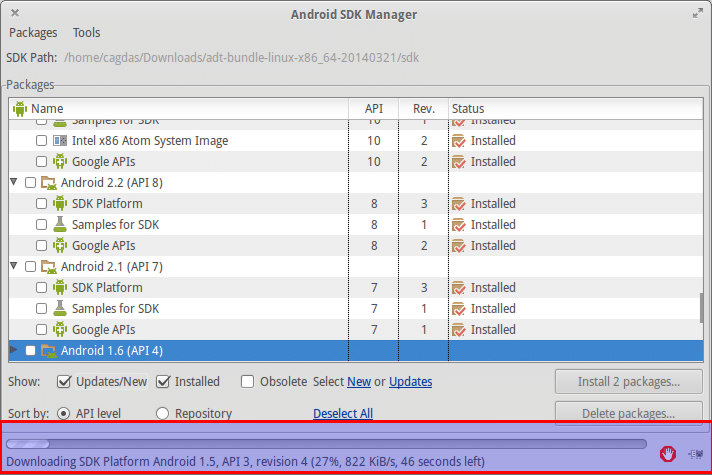Select the Android 2.2 (API 8) row label
Image resolution: width=712 pixels, height=475 pixels.
tap(112, 183)
